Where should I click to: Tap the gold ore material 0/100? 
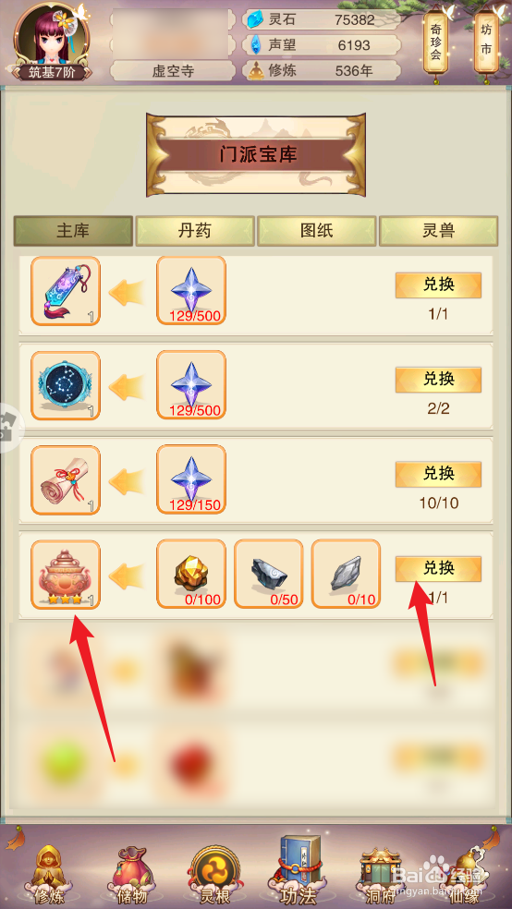[191, 573]
